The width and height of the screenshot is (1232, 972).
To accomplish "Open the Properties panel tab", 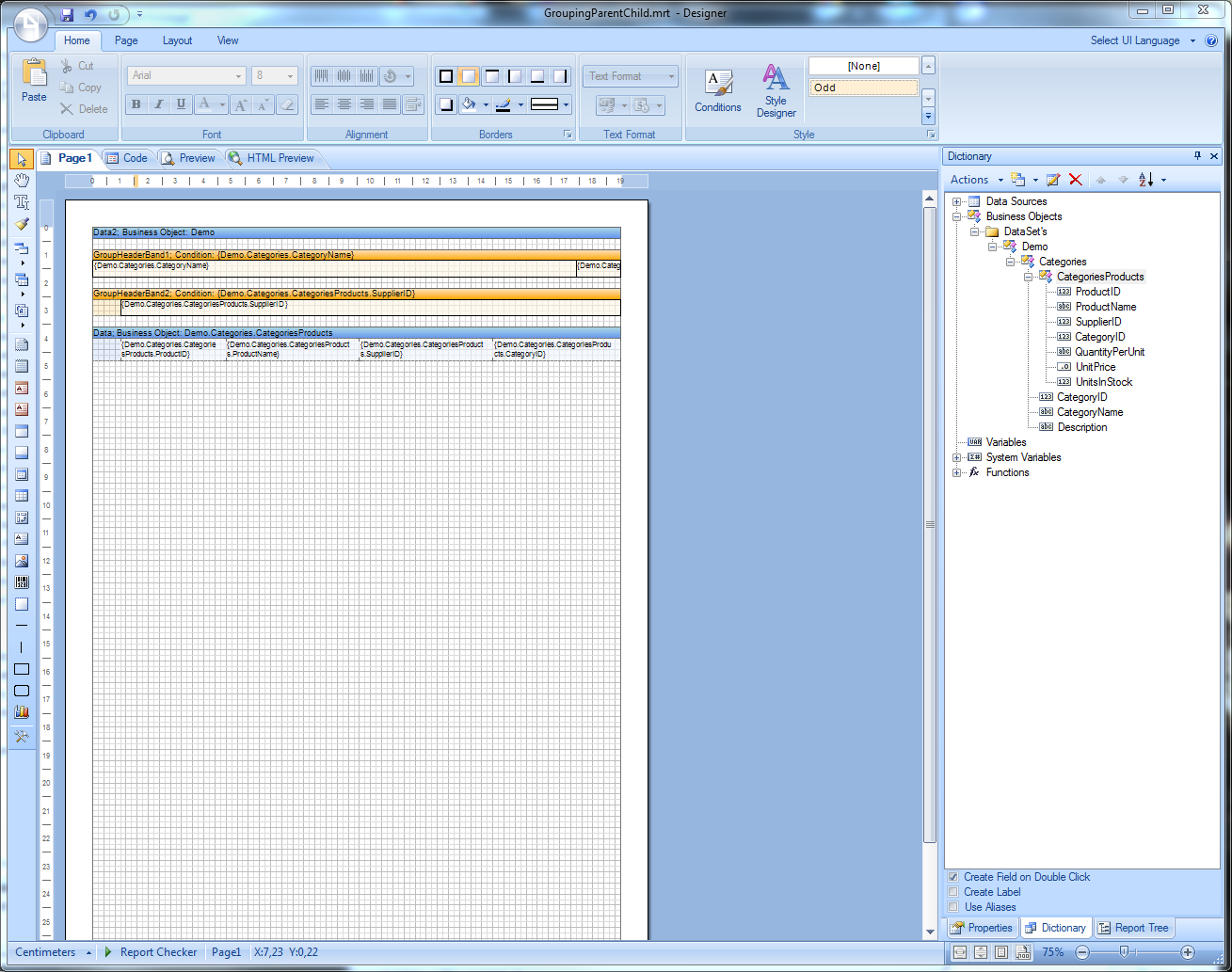I will 981,928.
